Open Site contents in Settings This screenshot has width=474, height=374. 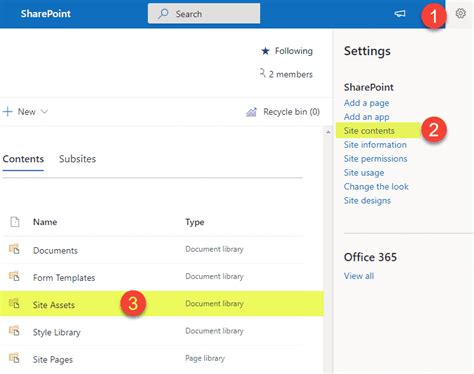369,131
